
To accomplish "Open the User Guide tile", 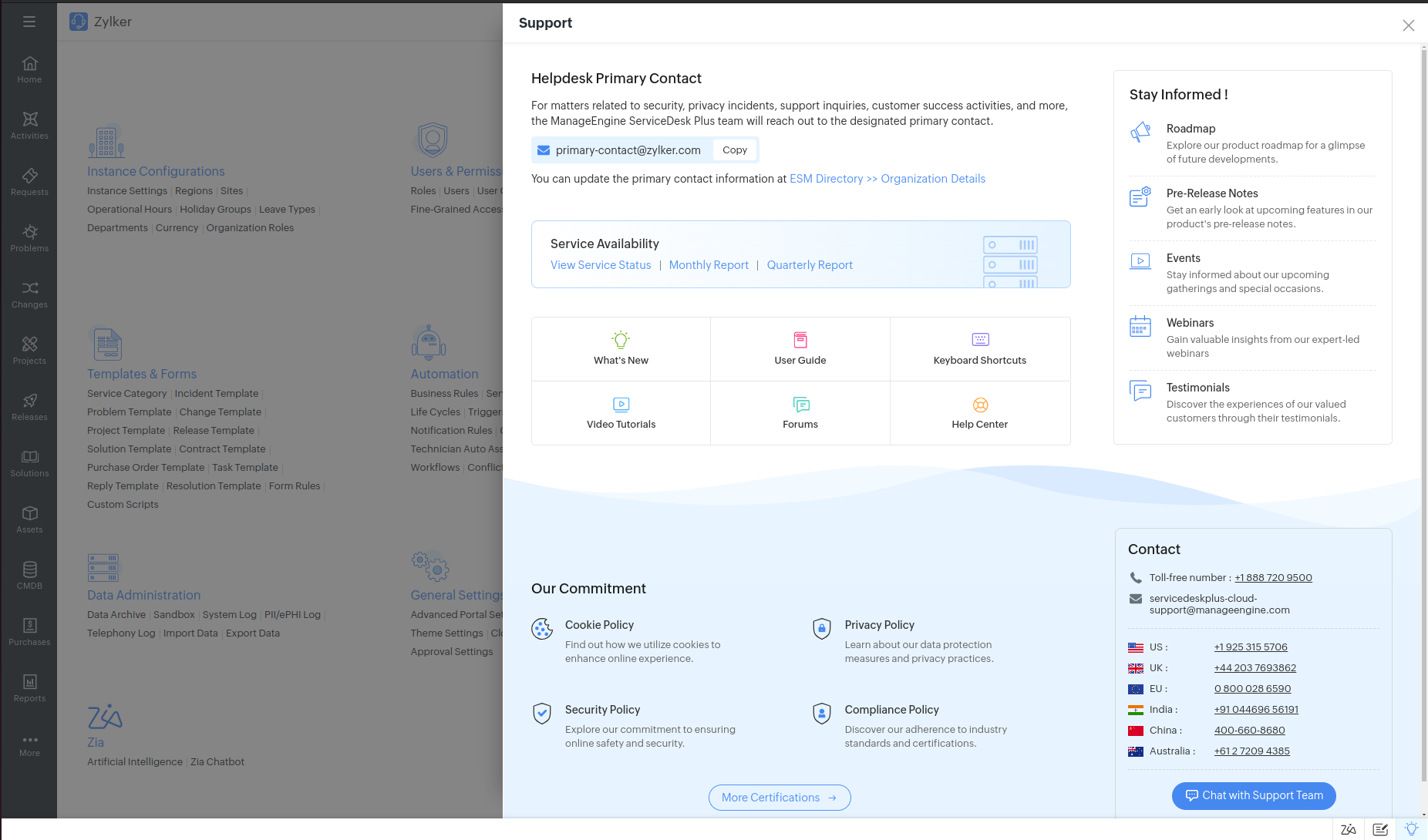I will pos(800,349).
